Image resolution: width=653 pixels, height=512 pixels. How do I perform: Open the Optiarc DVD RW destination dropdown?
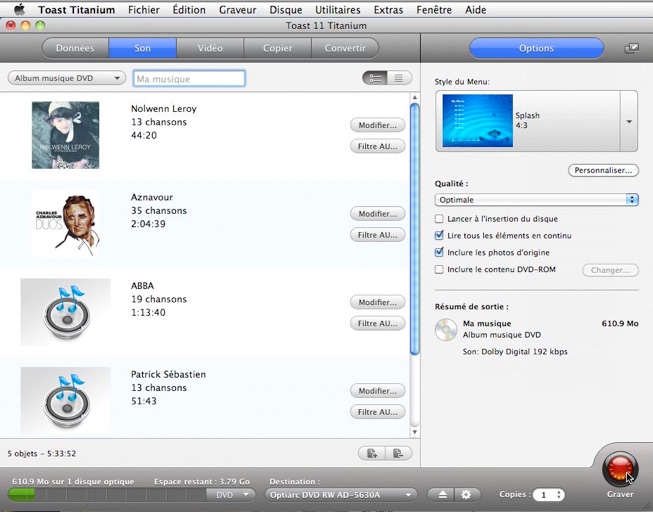(341, 495)
